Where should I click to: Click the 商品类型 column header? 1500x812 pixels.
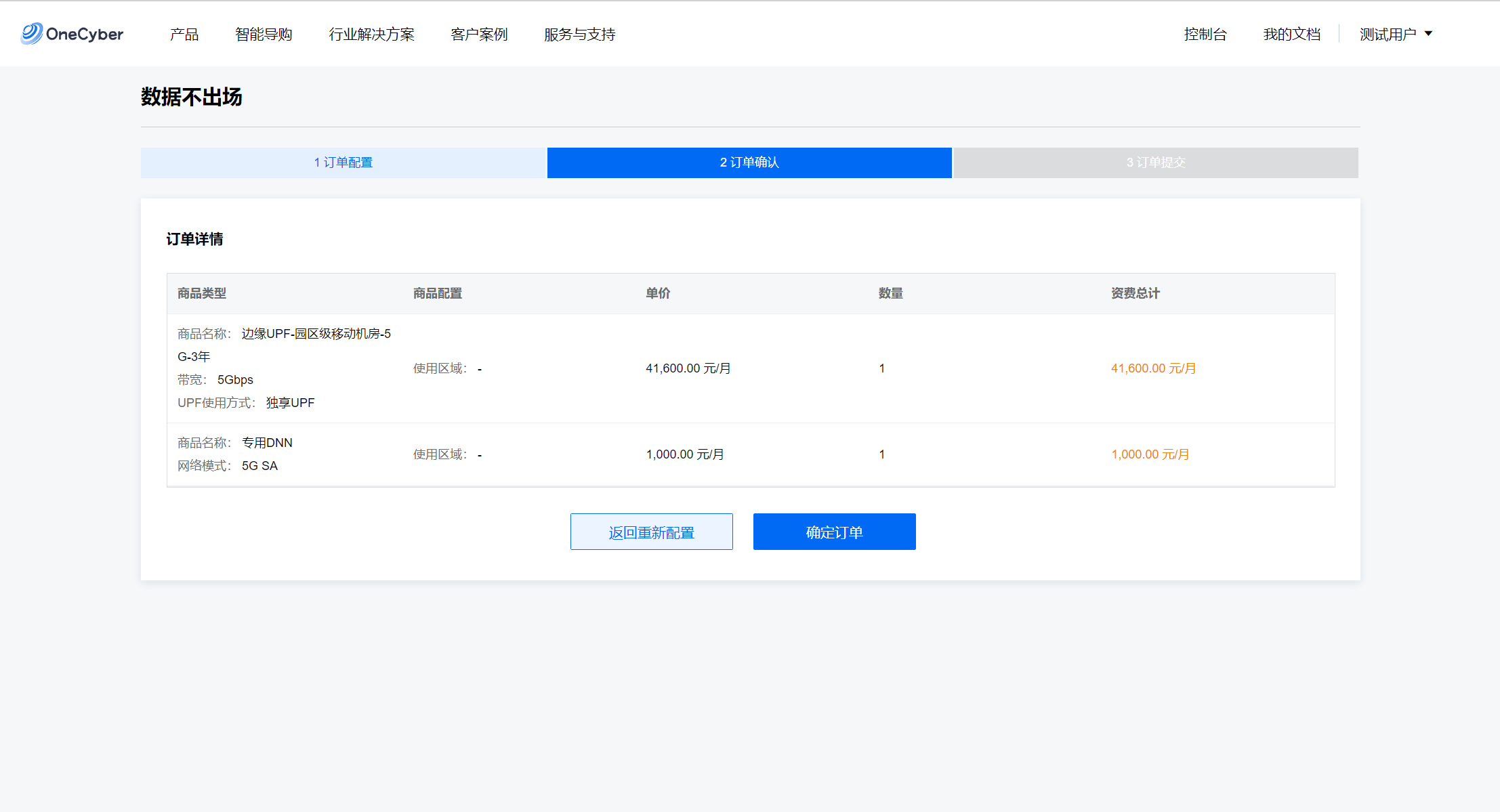point(202,293)
